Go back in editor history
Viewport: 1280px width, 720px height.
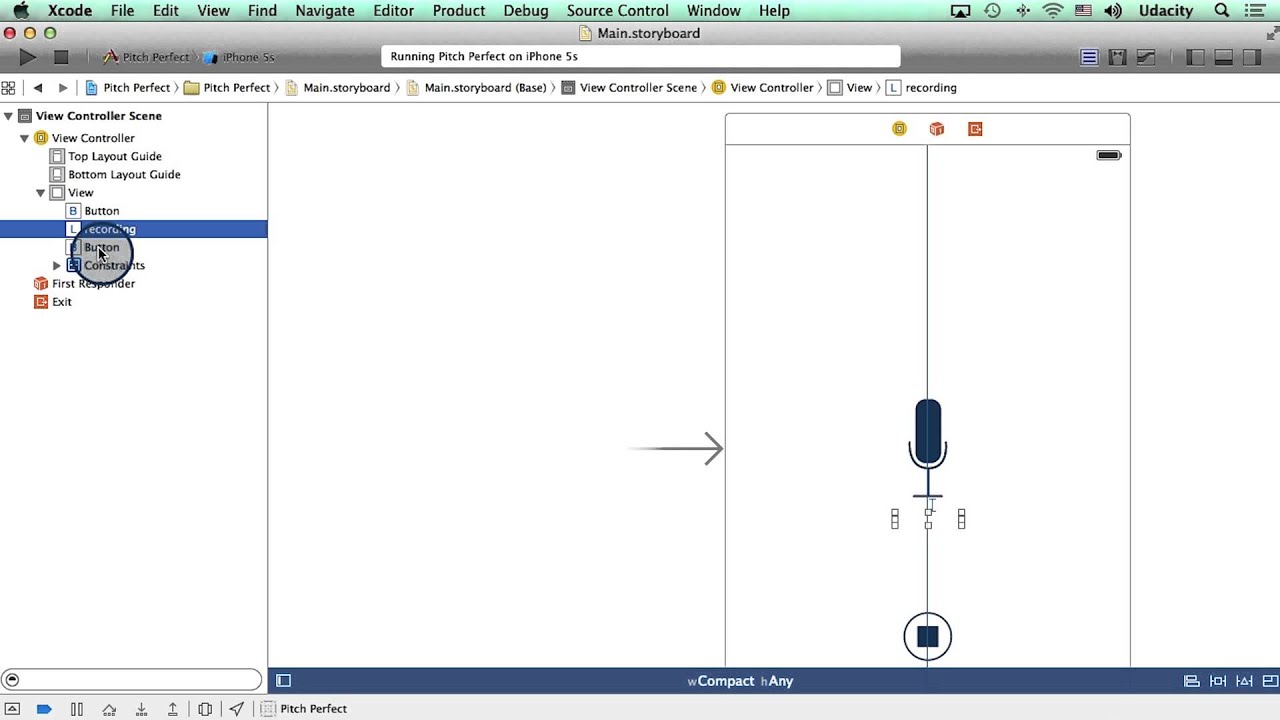click(x=38, y=88)
